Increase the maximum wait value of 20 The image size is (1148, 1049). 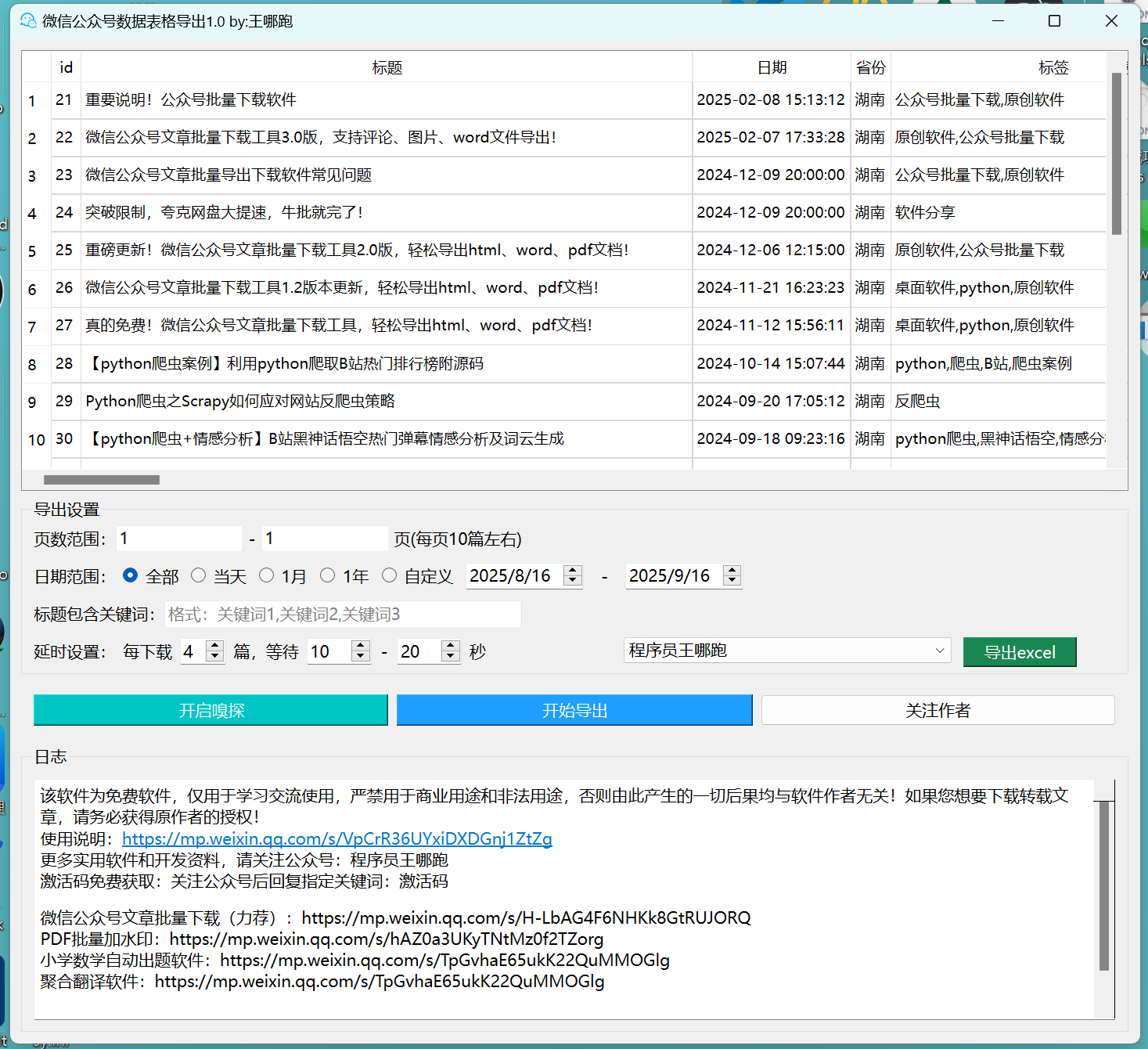pos(450,646)
